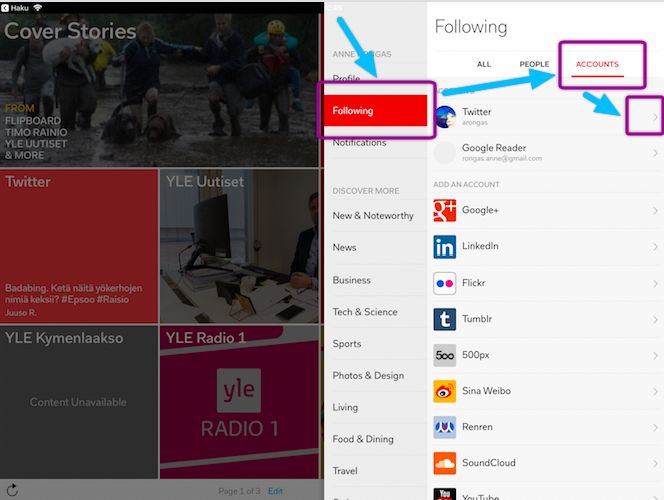The width and height of the screenshot is (664, 500).
Task: Tap the yle Radio 1 logo
Action: 239,390
